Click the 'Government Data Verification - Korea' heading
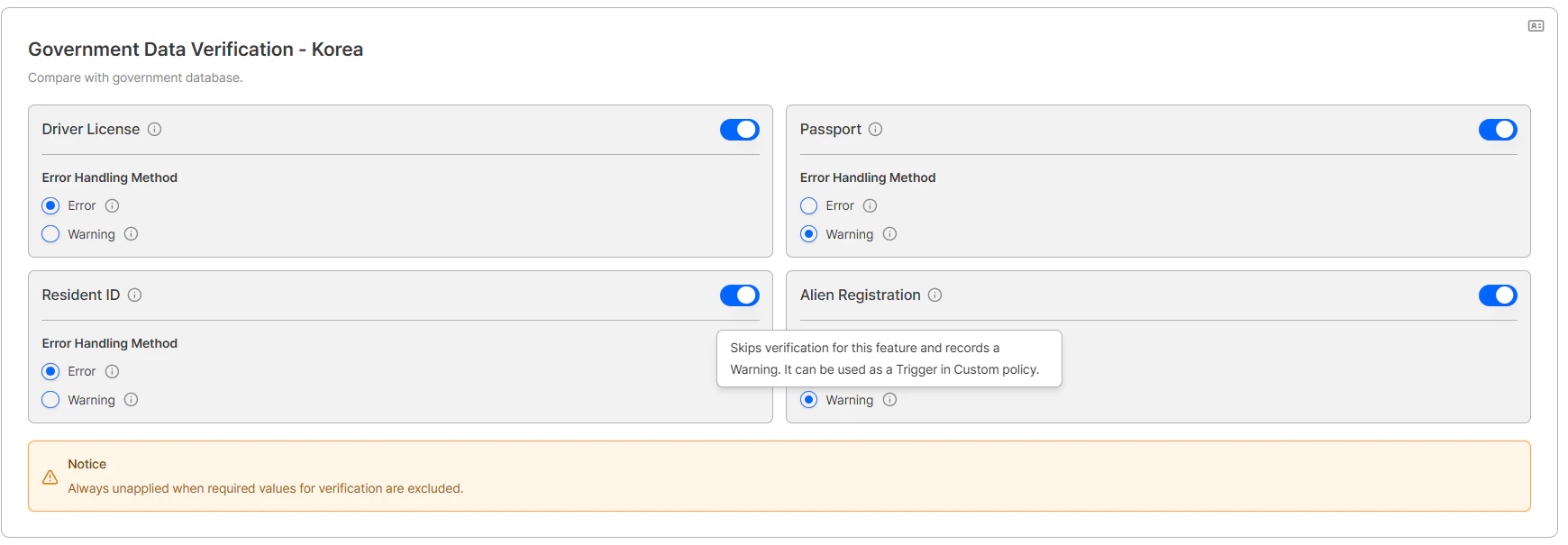This screenshot has height=545, width=1568. click(x=196, y=50)
